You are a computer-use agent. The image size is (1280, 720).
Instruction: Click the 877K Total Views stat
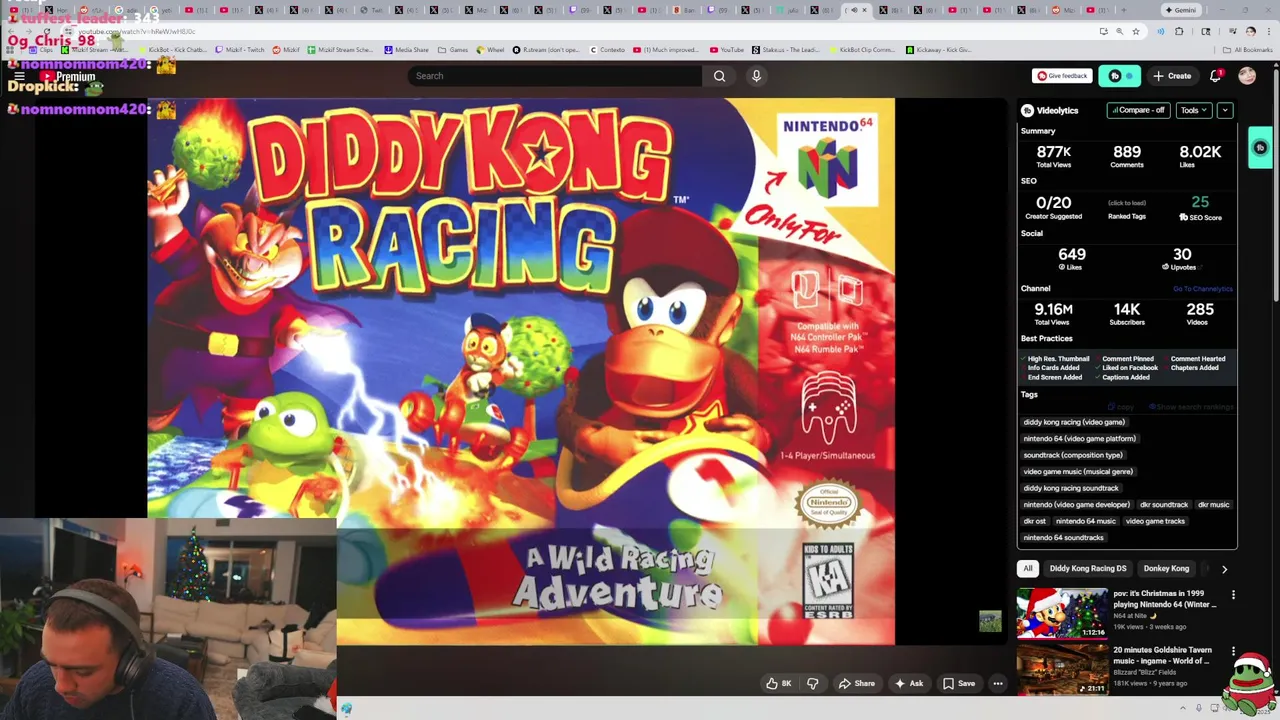pos(1054,156)
